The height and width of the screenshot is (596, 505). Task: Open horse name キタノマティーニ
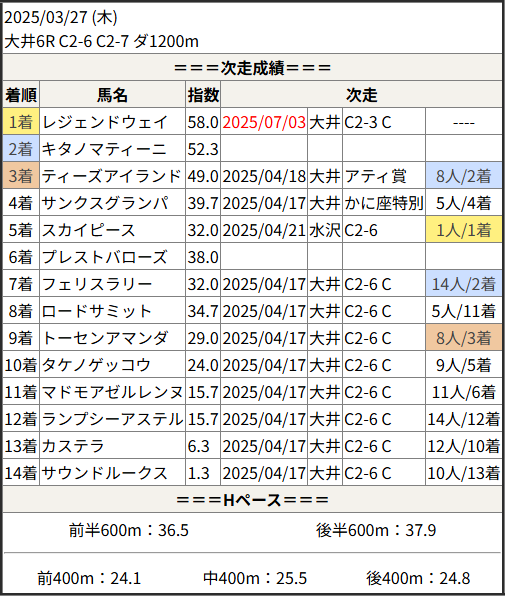click(x=104, y=149)
